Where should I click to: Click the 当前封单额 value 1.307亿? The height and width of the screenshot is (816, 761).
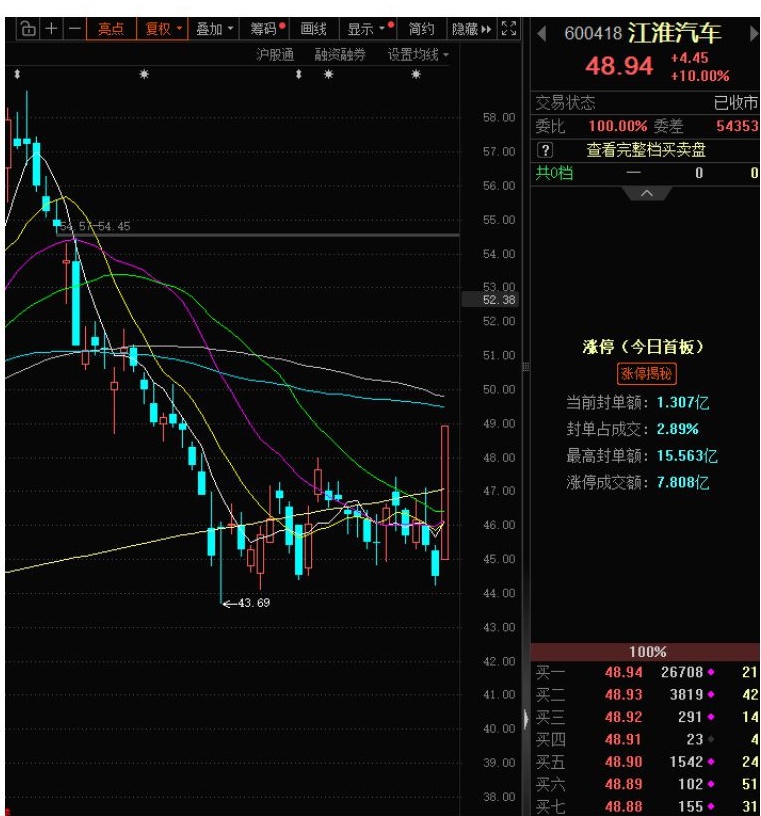(682, 403)
